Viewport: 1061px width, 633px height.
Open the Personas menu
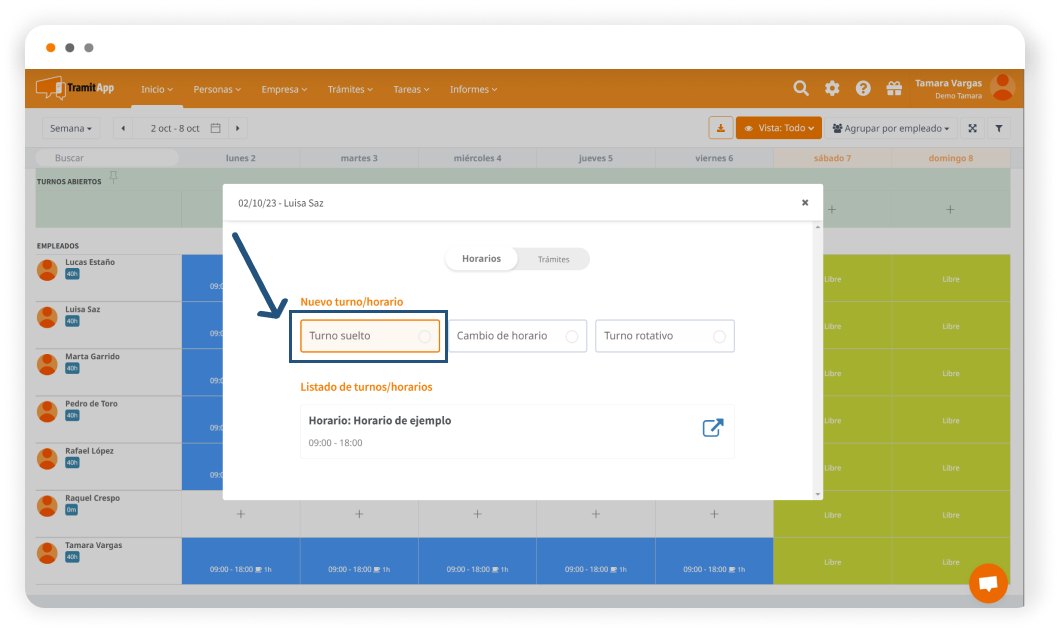point(217,89)
